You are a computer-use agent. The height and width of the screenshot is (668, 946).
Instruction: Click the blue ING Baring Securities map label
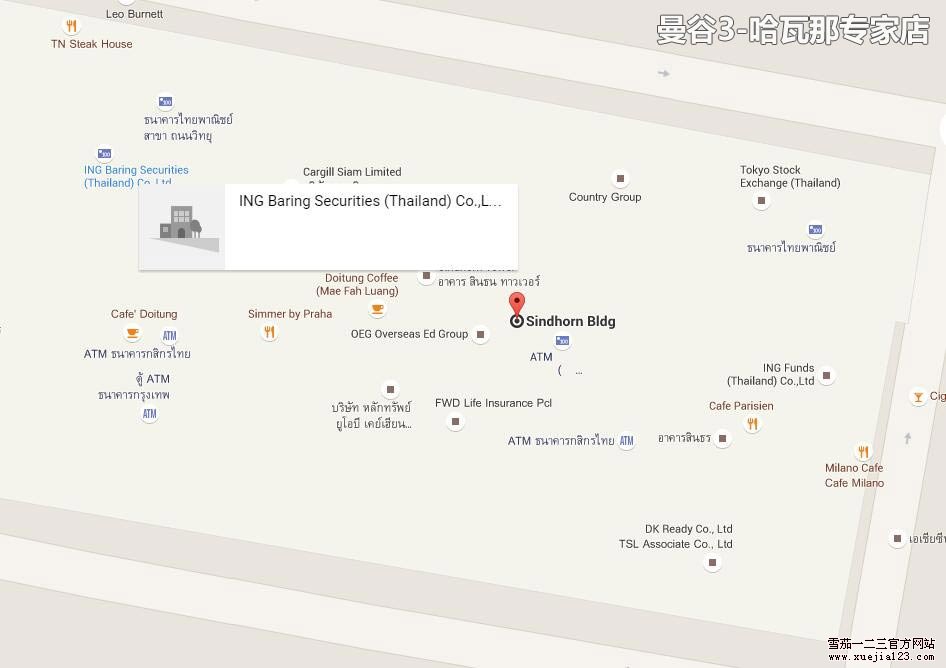[x=136, y=176]
